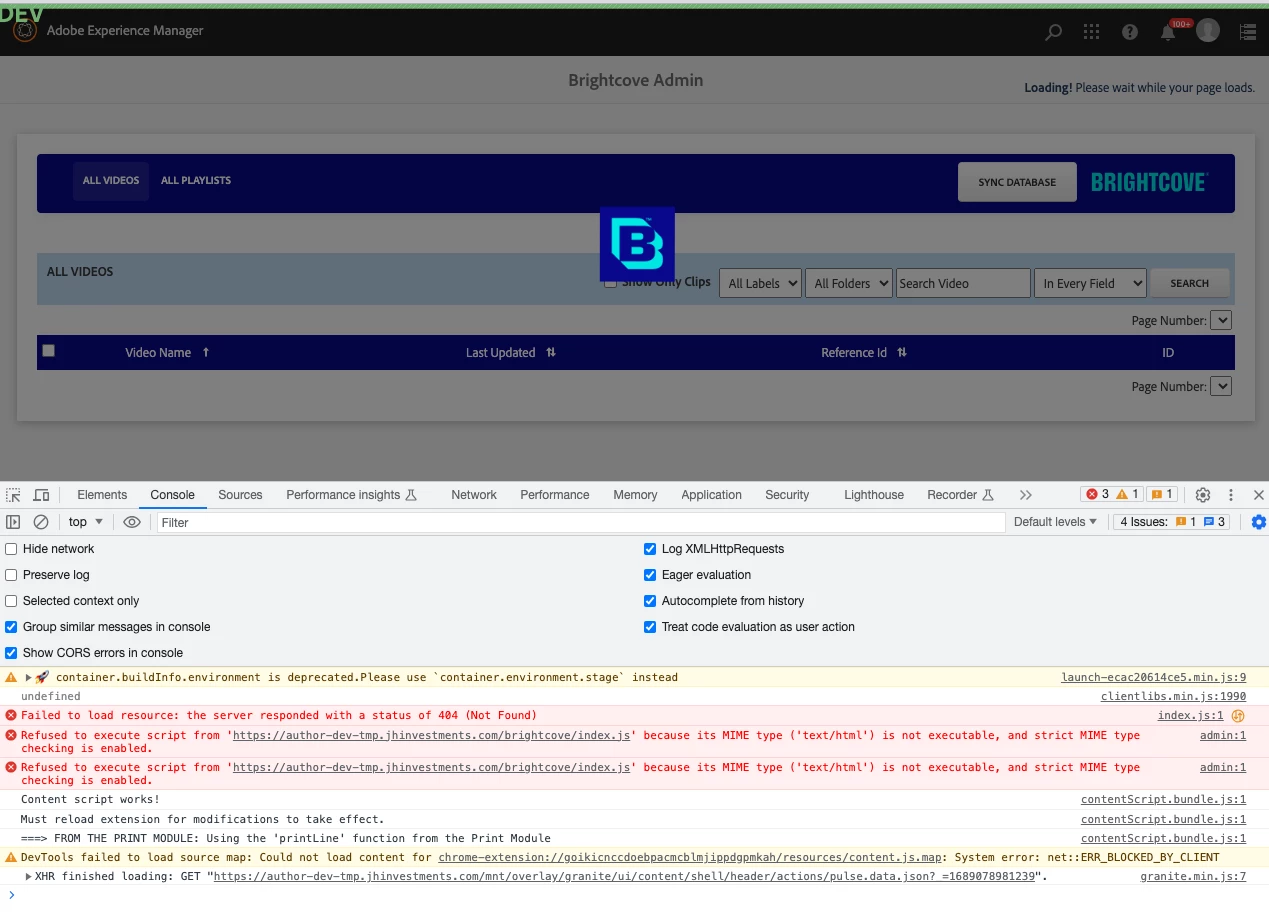Screen dimensions: 1269x912
Task: Open the All Folders dropdown
Action: click(x=848, y=283)
